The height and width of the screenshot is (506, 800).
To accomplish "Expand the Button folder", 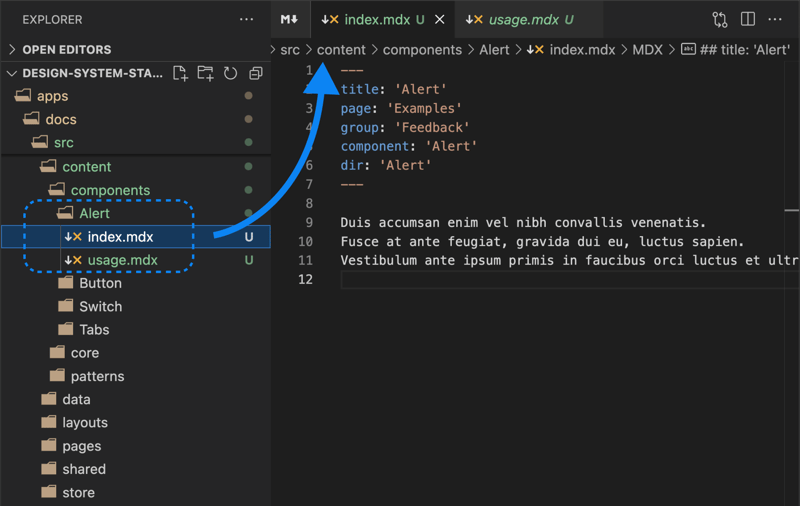I will click(x=135, y=283).
